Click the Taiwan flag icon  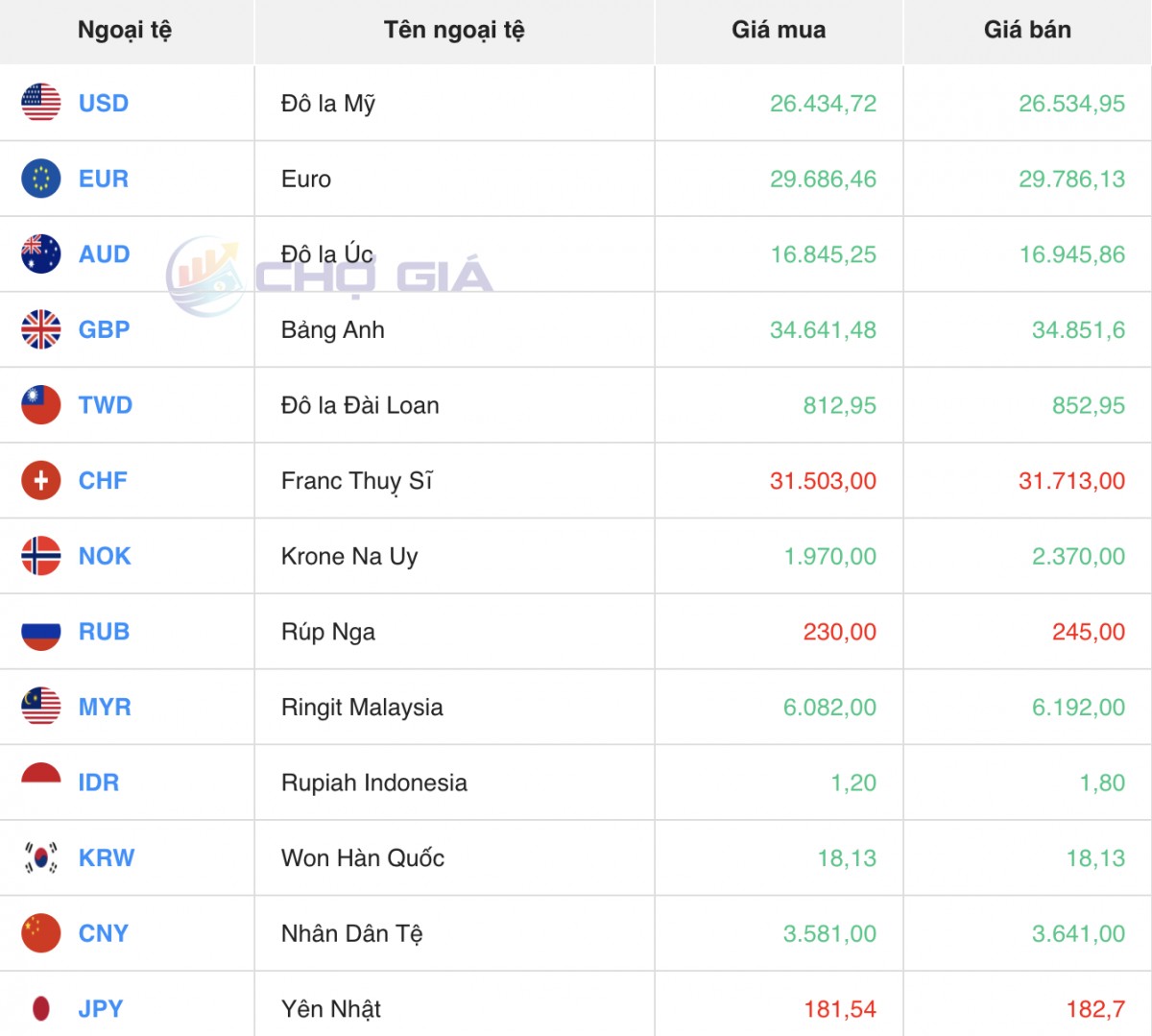pyautogui.click(x=40, y=405)
